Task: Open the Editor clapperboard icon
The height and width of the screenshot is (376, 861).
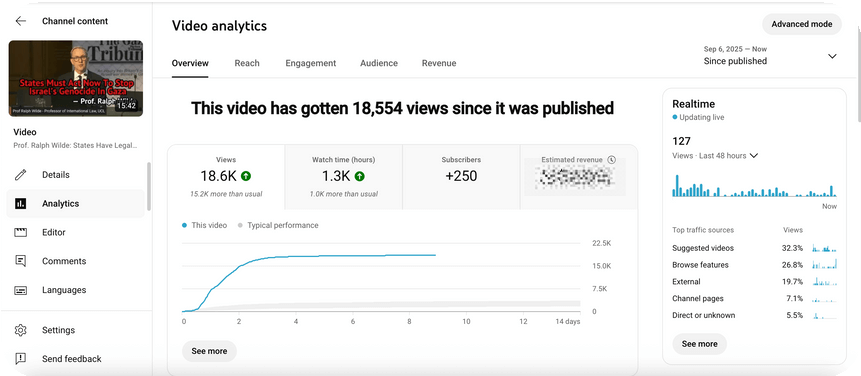Action: pyautogui.click(x=20, y=232)
